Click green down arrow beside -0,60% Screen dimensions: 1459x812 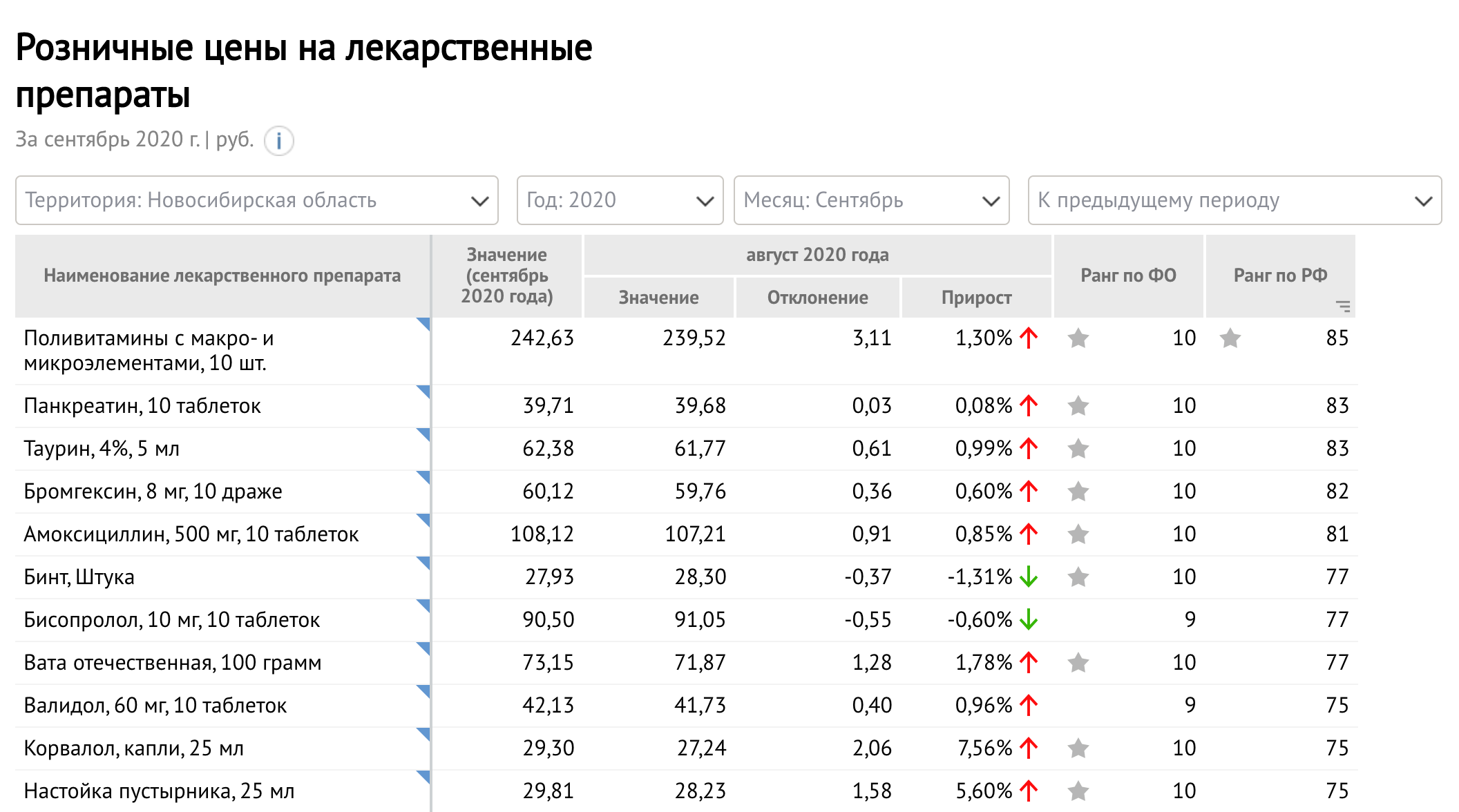click(x=1029, y=619)
